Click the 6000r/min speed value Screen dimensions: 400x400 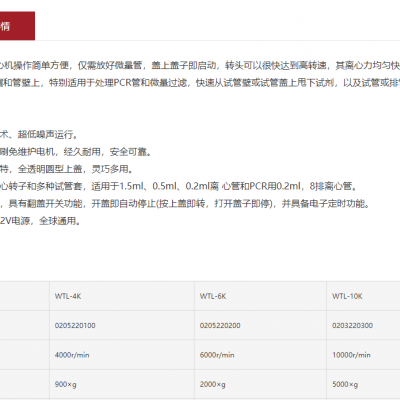tap(217, 355)
